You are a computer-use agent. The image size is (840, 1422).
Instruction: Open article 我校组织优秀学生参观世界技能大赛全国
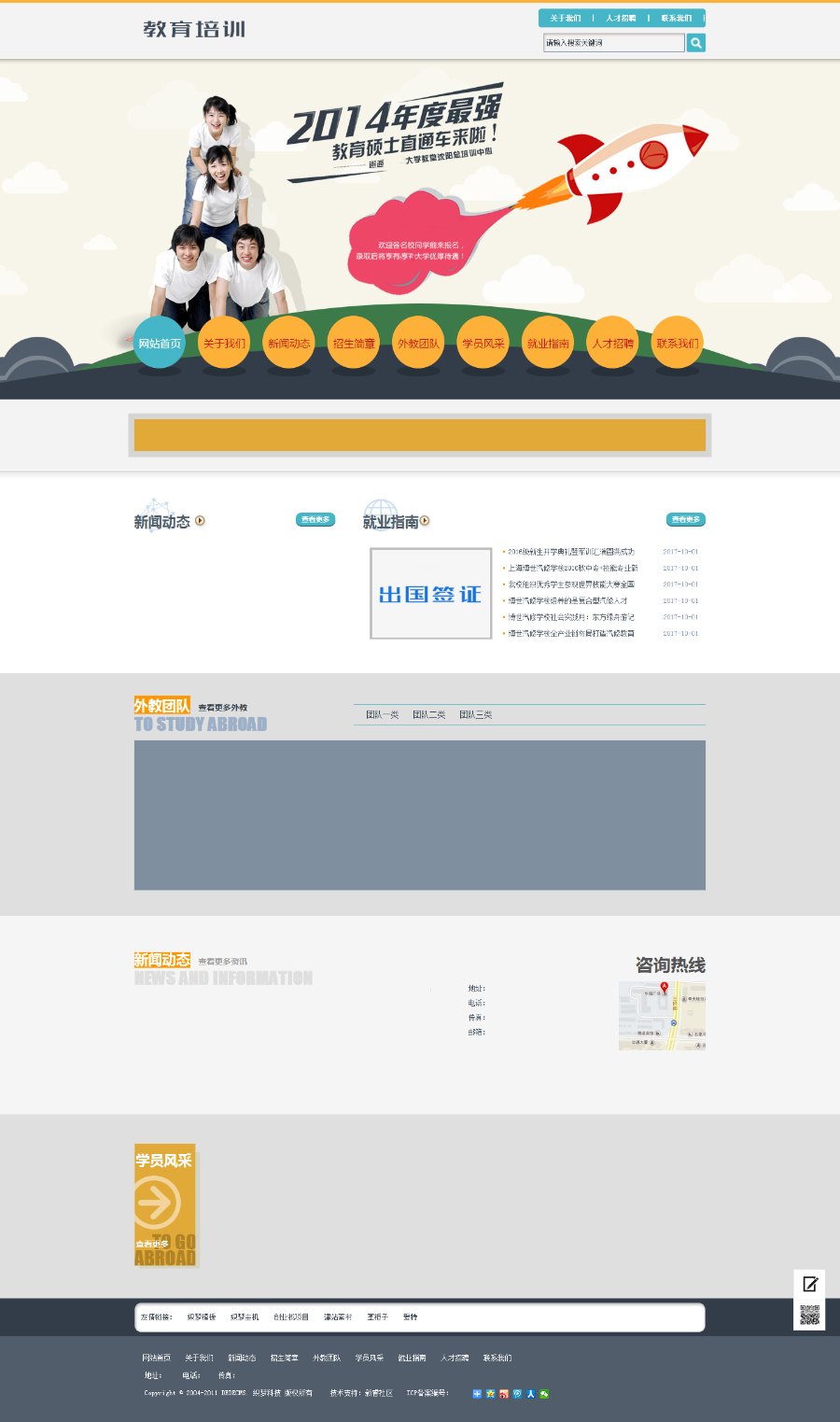click(x=571, y=584)
